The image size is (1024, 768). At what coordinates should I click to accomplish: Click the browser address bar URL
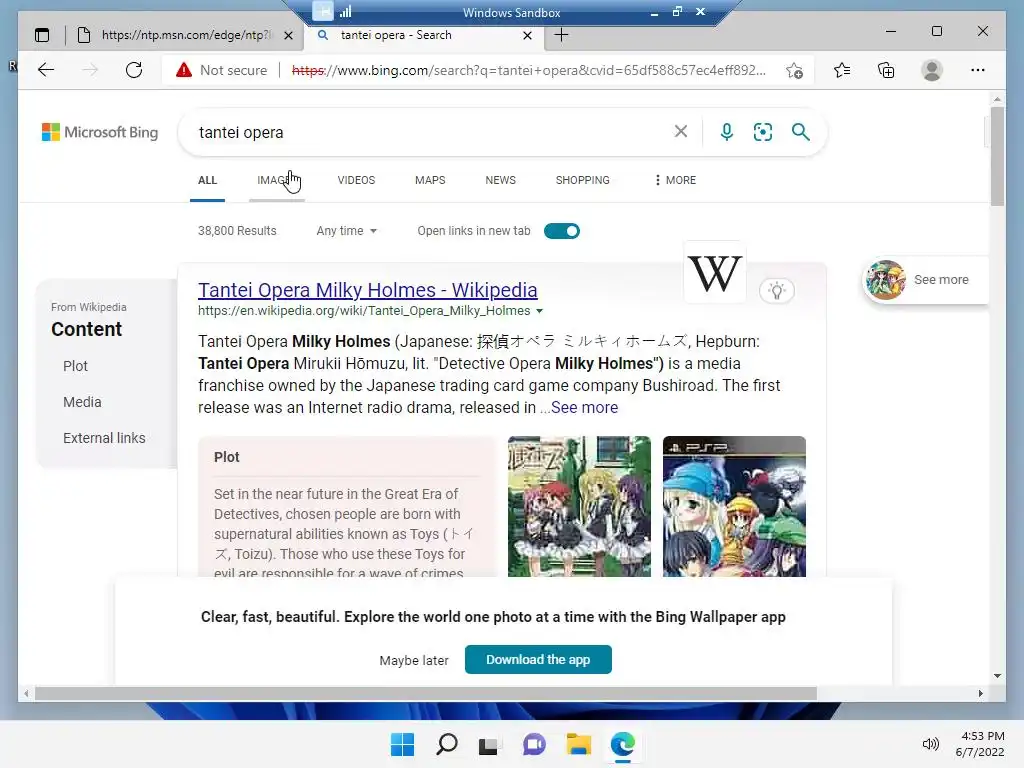coord(529,71)
